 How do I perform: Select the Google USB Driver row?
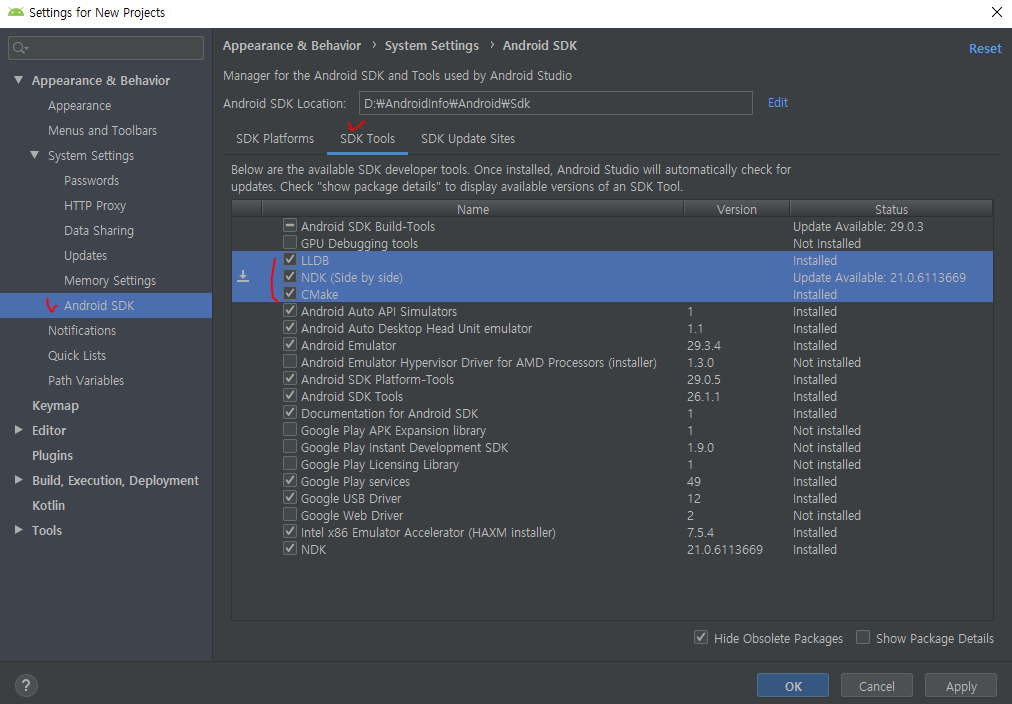(612, 498)
